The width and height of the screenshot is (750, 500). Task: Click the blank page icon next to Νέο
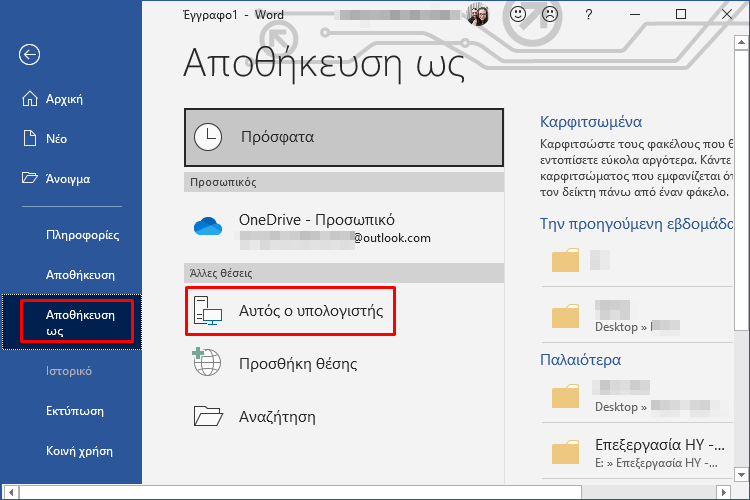coord(30,138)
